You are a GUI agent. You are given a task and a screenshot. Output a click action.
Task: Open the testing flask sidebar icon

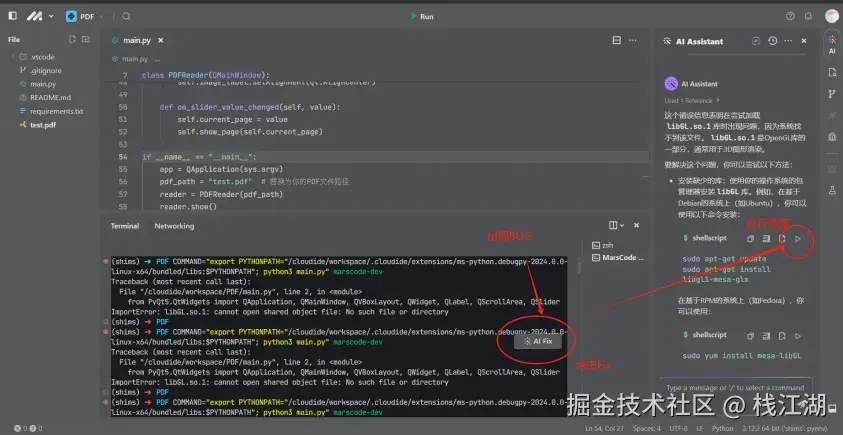pos(832,190)
